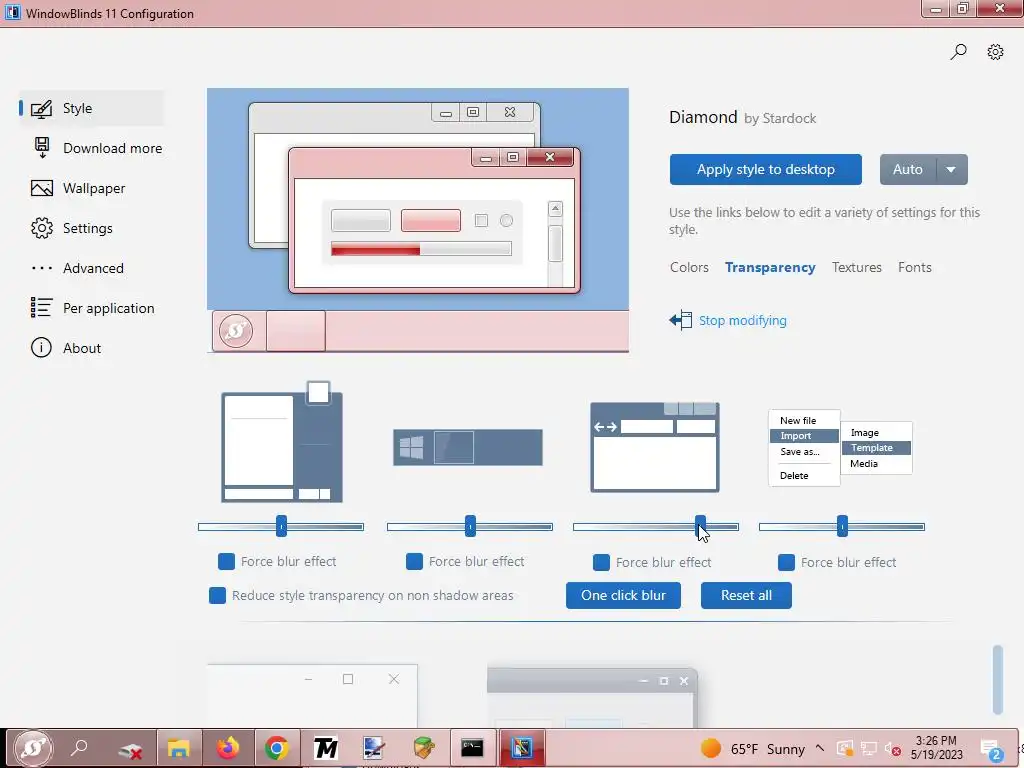The height and width of the screenshot is (768, 1024).
Task: Click the taskbar transparency illustration
Action: pyautogui.click(x=468, y=447)
